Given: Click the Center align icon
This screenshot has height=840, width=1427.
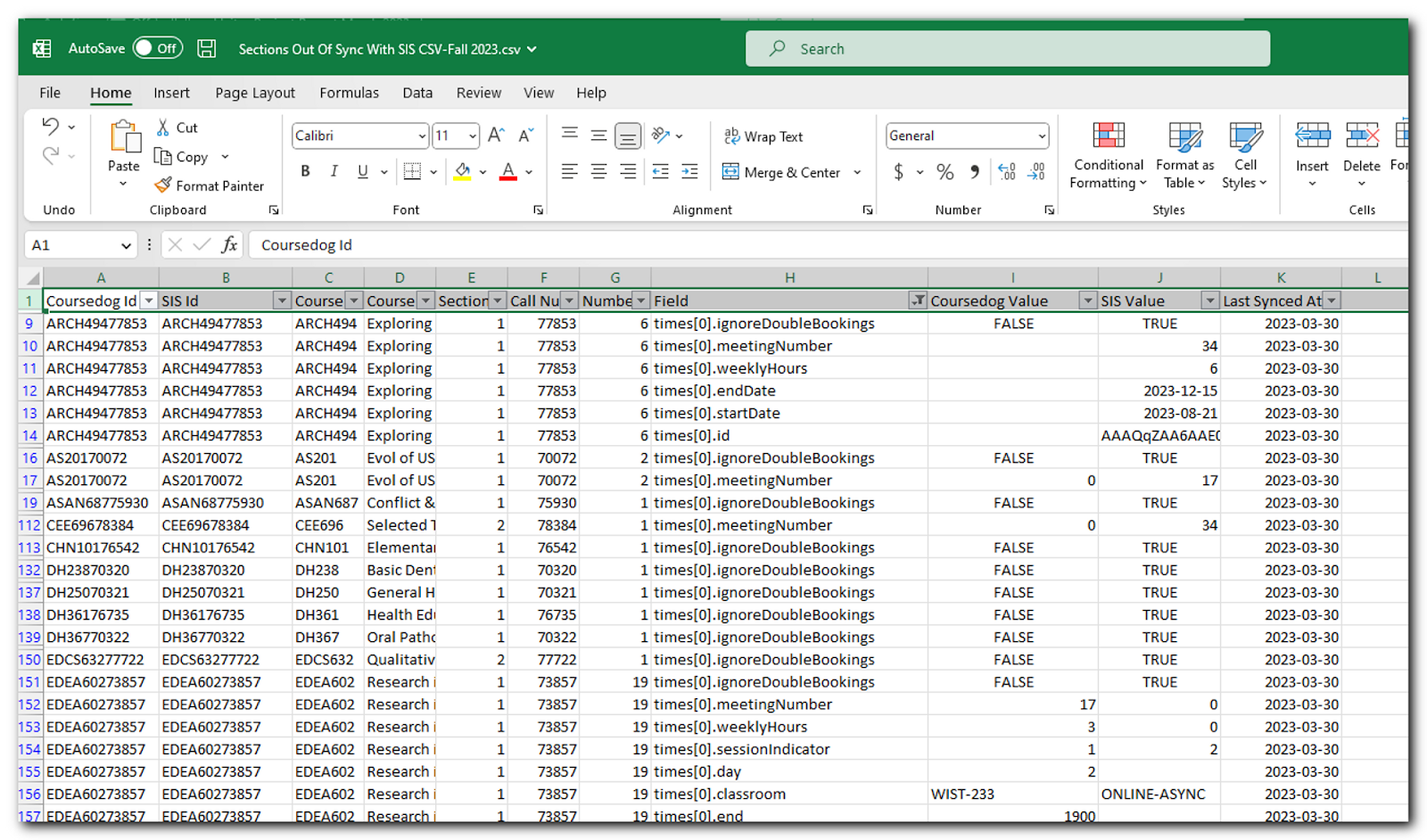Looking at the screenshot, I should click(598, 171).
